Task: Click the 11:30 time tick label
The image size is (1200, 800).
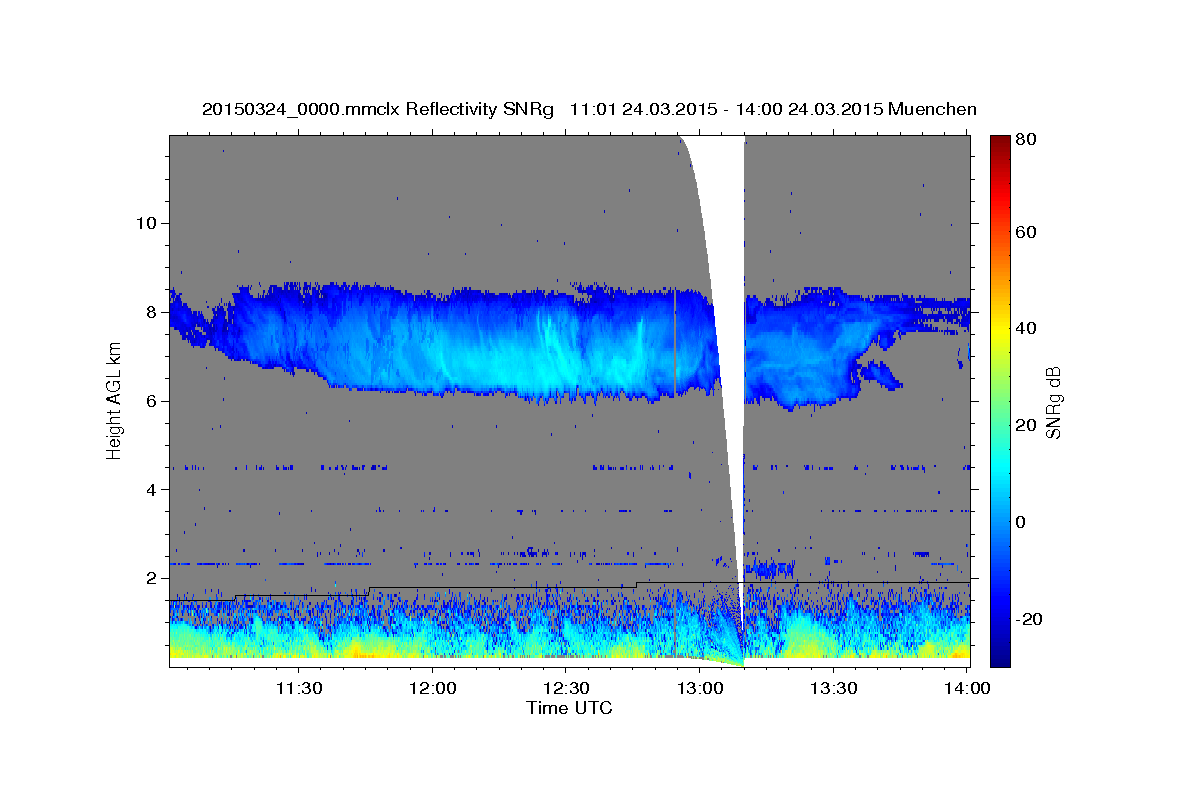Action: pyautogui.click(x=298, y=688)
